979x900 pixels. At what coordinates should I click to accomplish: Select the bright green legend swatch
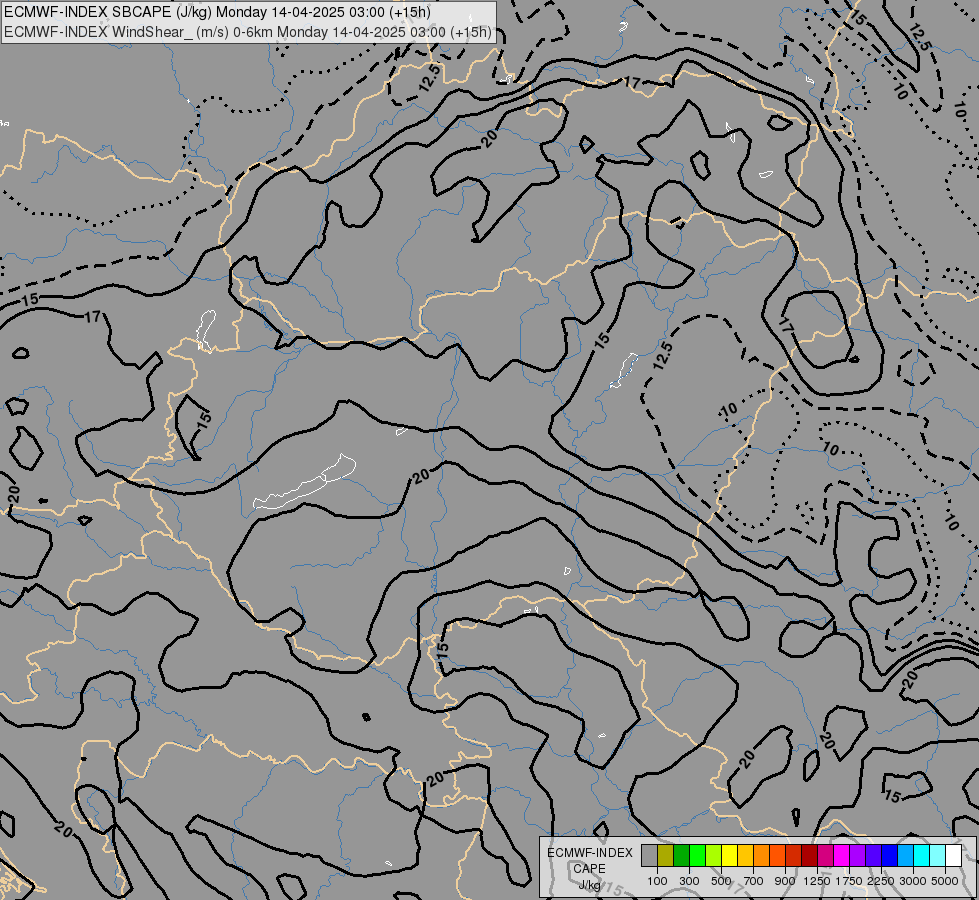pos(697,856)
